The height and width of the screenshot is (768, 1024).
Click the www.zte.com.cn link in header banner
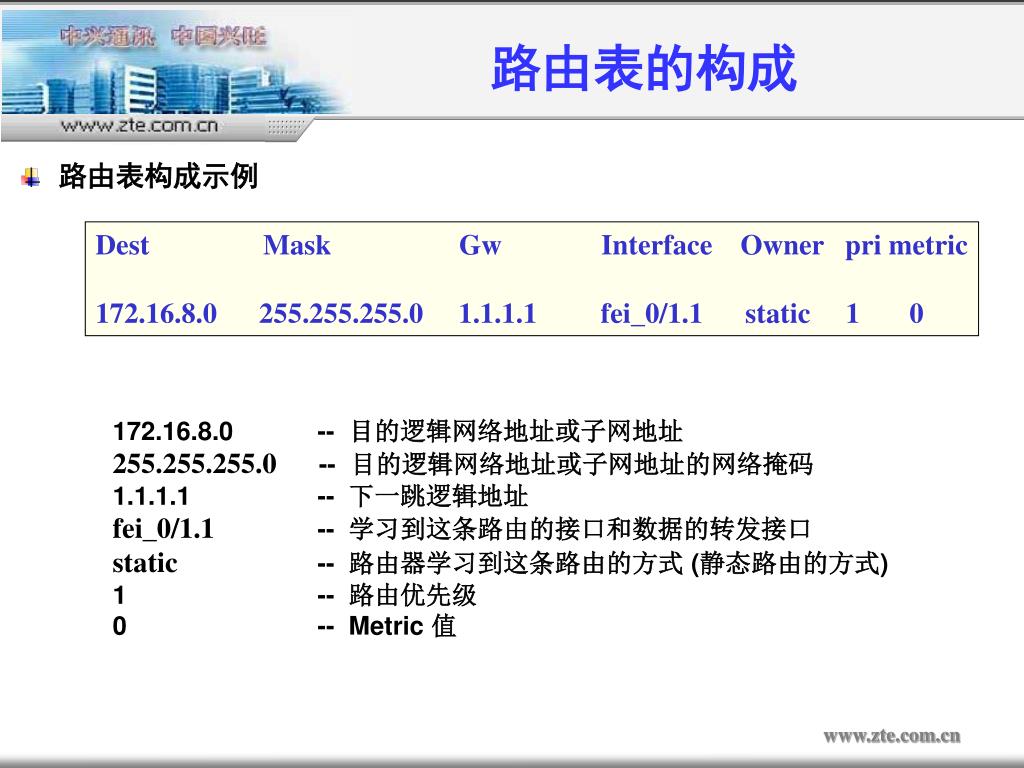click(139, 125)
